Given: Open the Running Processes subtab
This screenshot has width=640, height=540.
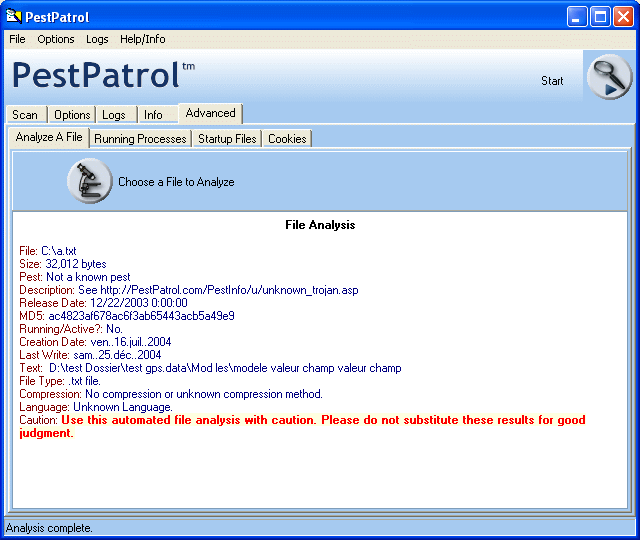Looking at the screenshot, I should click(x=140, y=139).
